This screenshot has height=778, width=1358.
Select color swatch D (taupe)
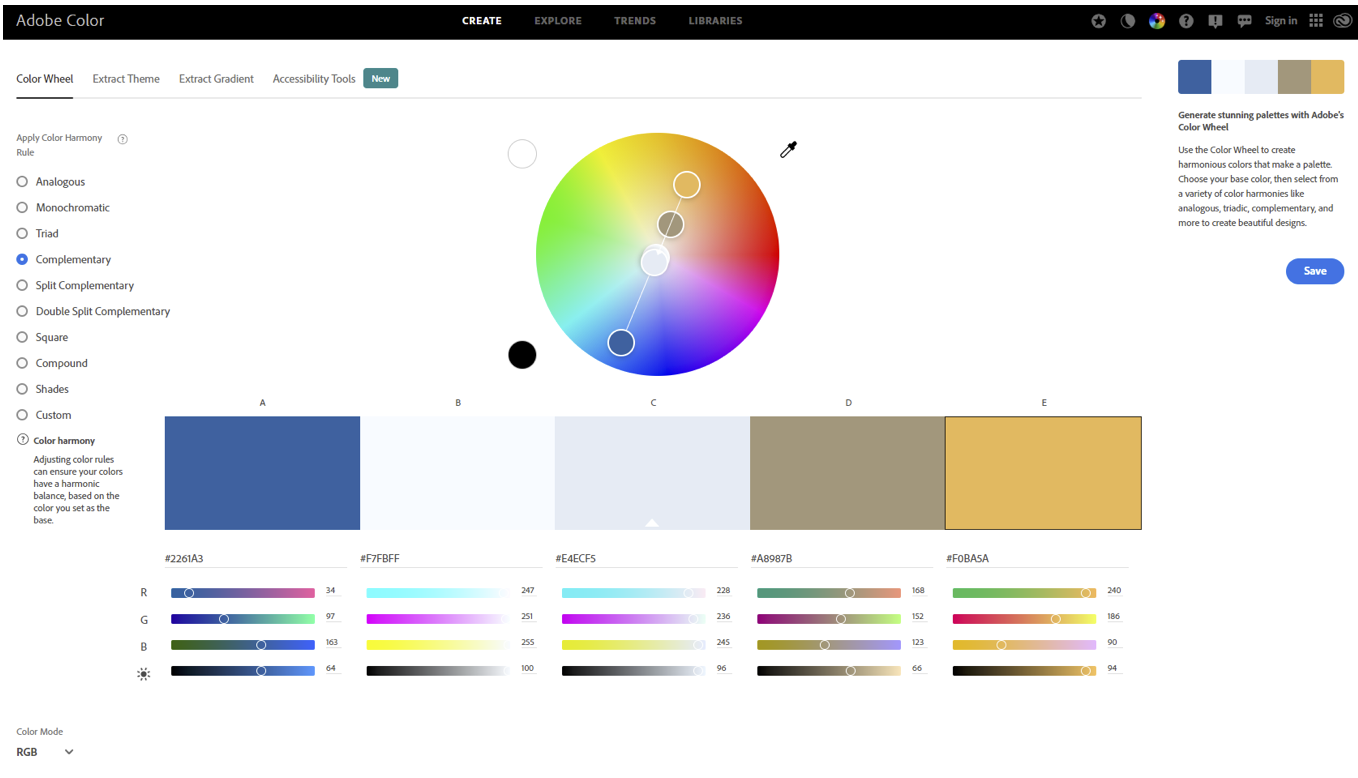coord(847,473)
